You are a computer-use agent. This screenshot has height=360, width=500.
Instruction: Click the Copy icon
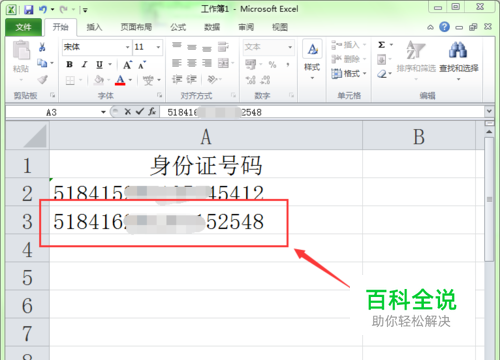point(42,63)
